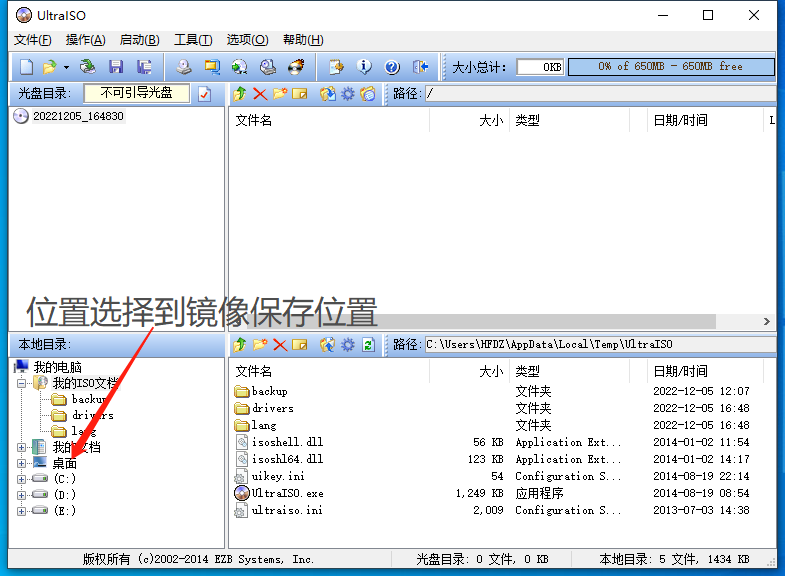
Task: Collapse the 我的ISO文档 tree node
Action: [21, 384]
